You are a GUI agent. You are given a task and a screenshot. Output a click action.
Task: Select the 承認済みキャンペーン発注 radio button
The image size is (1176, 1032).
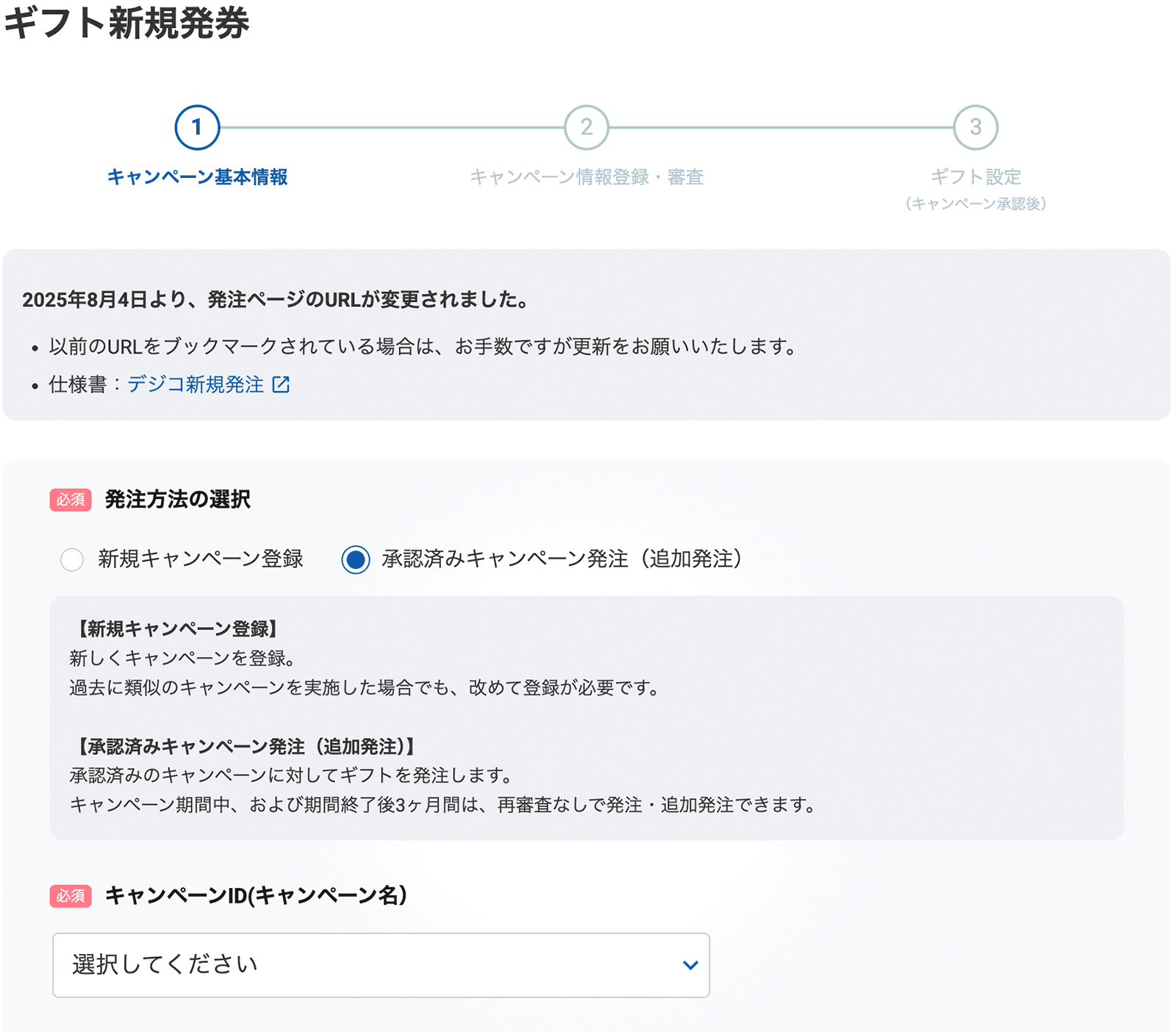coord(356,559)
